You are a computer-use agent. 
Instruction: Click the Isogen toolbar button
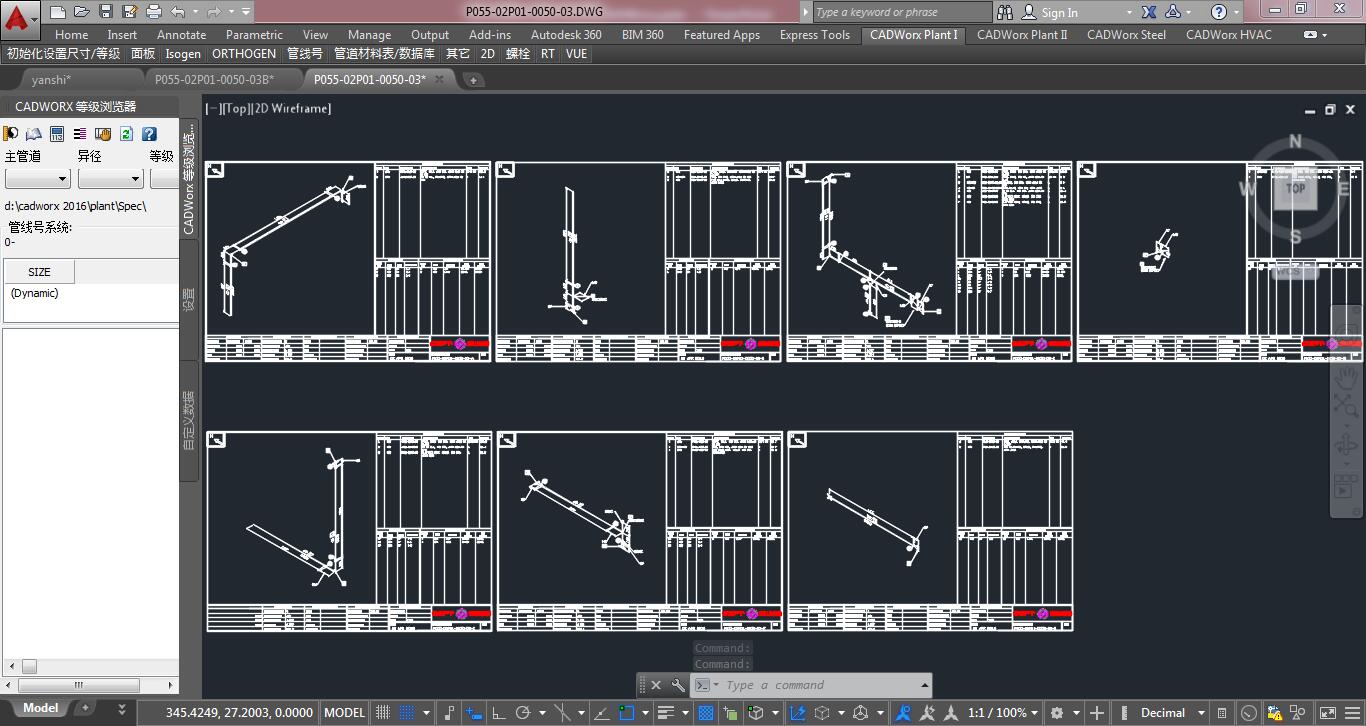(x=183, y=54)
